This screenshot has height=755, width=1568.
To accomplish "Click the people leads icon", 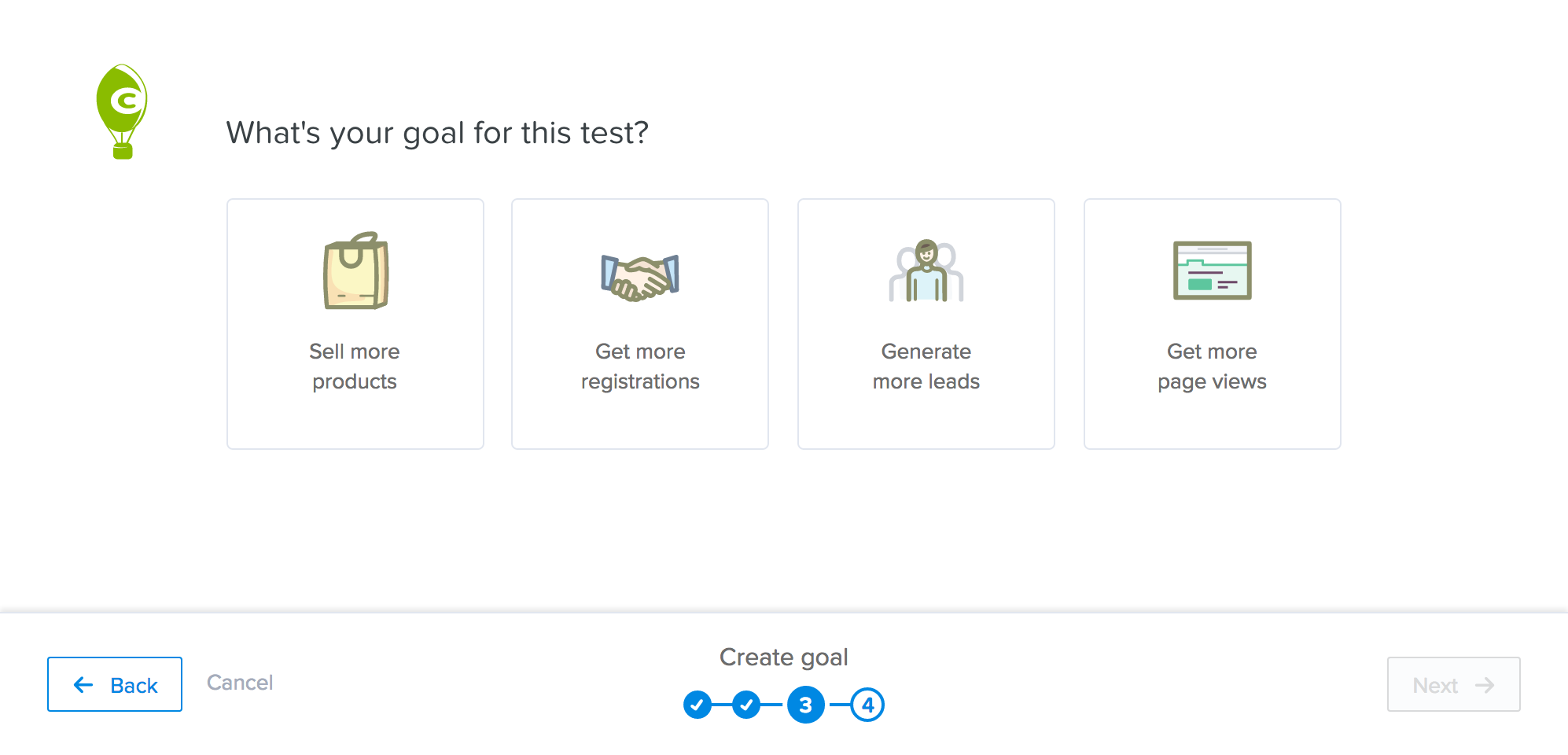I will 926,271.
